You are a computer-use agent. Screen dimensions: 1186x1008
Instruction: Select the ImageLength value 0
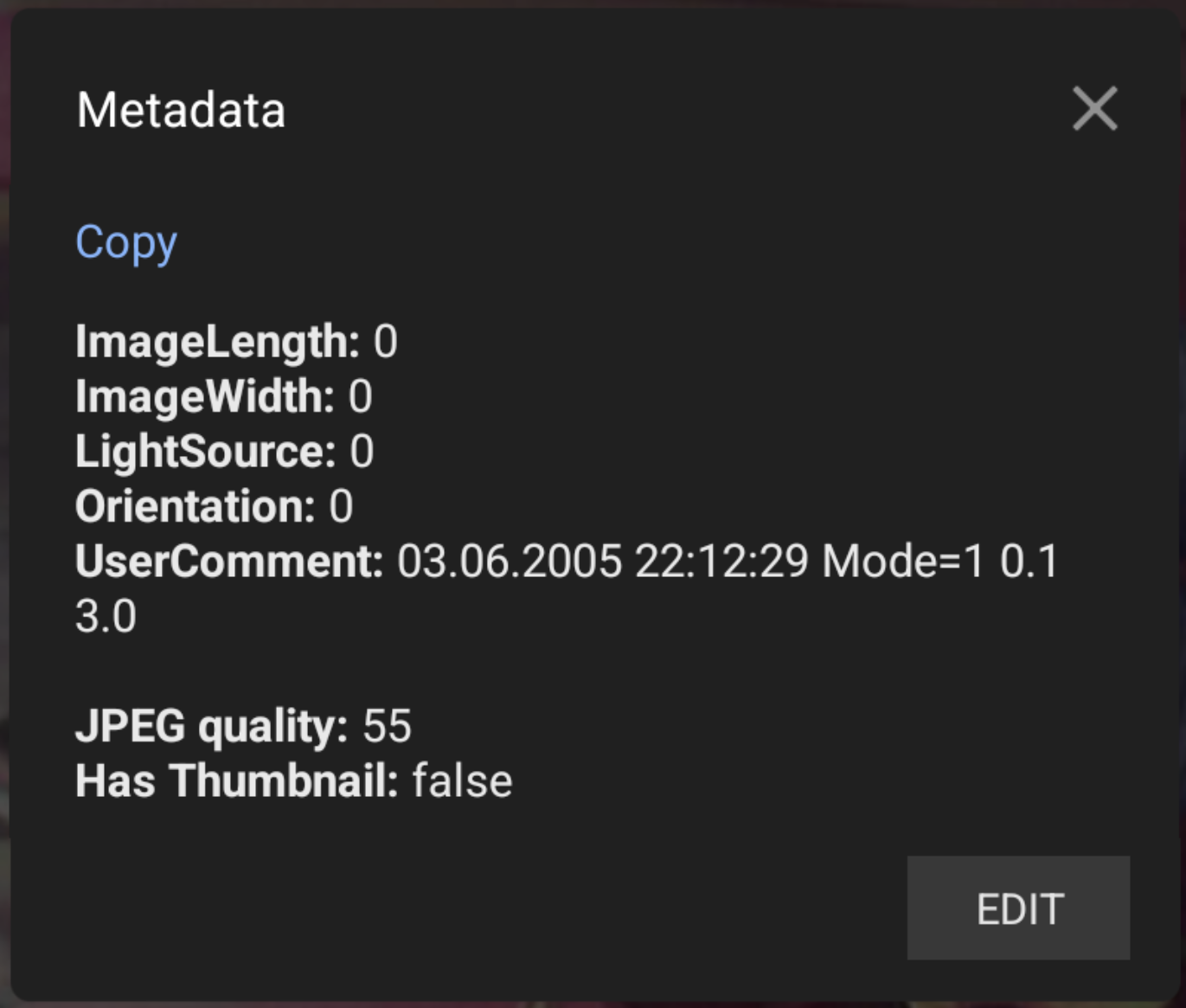[386, 342]
